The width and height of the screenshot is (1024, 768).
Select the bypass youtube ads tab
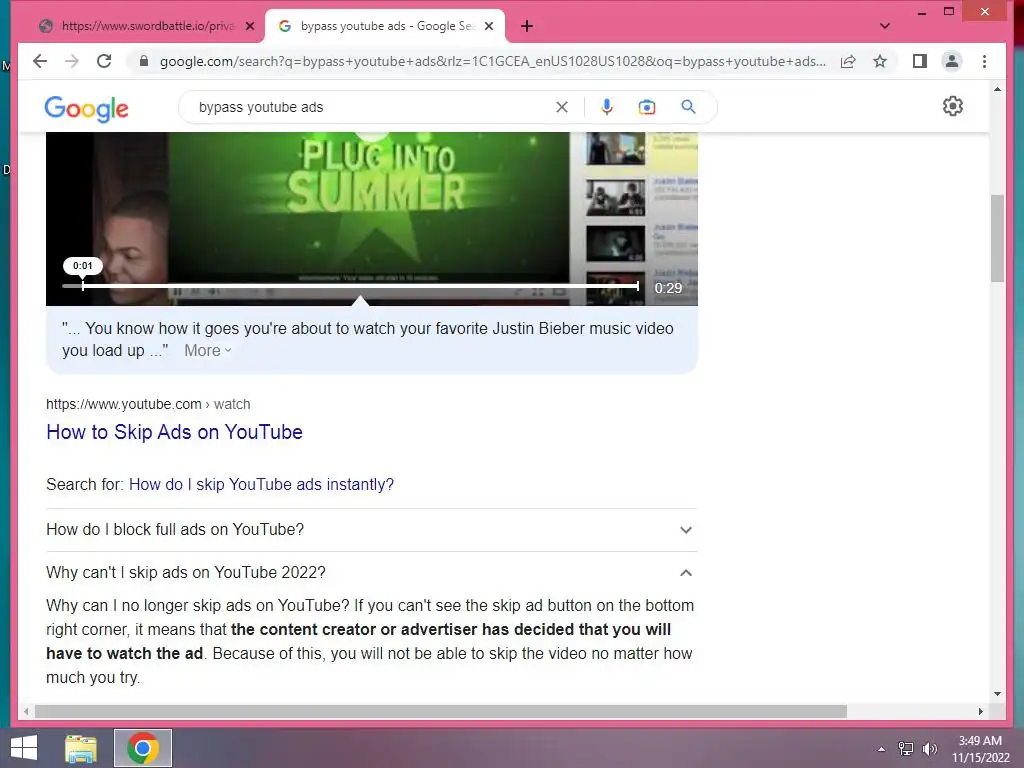385,26
